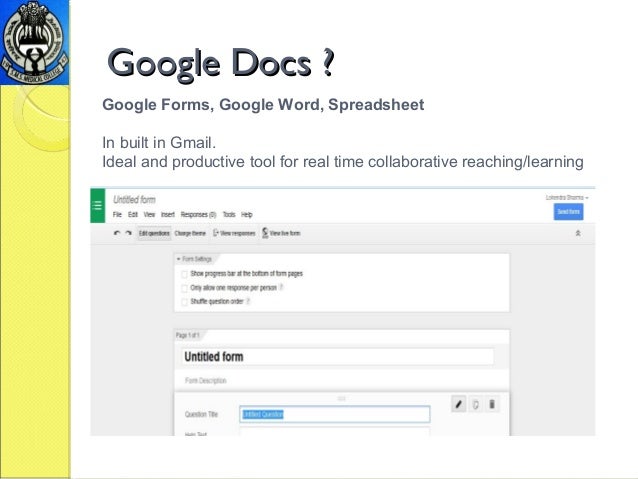Viewport: 638px width, 479px height.
Task: Click the In built in Gmail text
Action: (x=159, y=143)
